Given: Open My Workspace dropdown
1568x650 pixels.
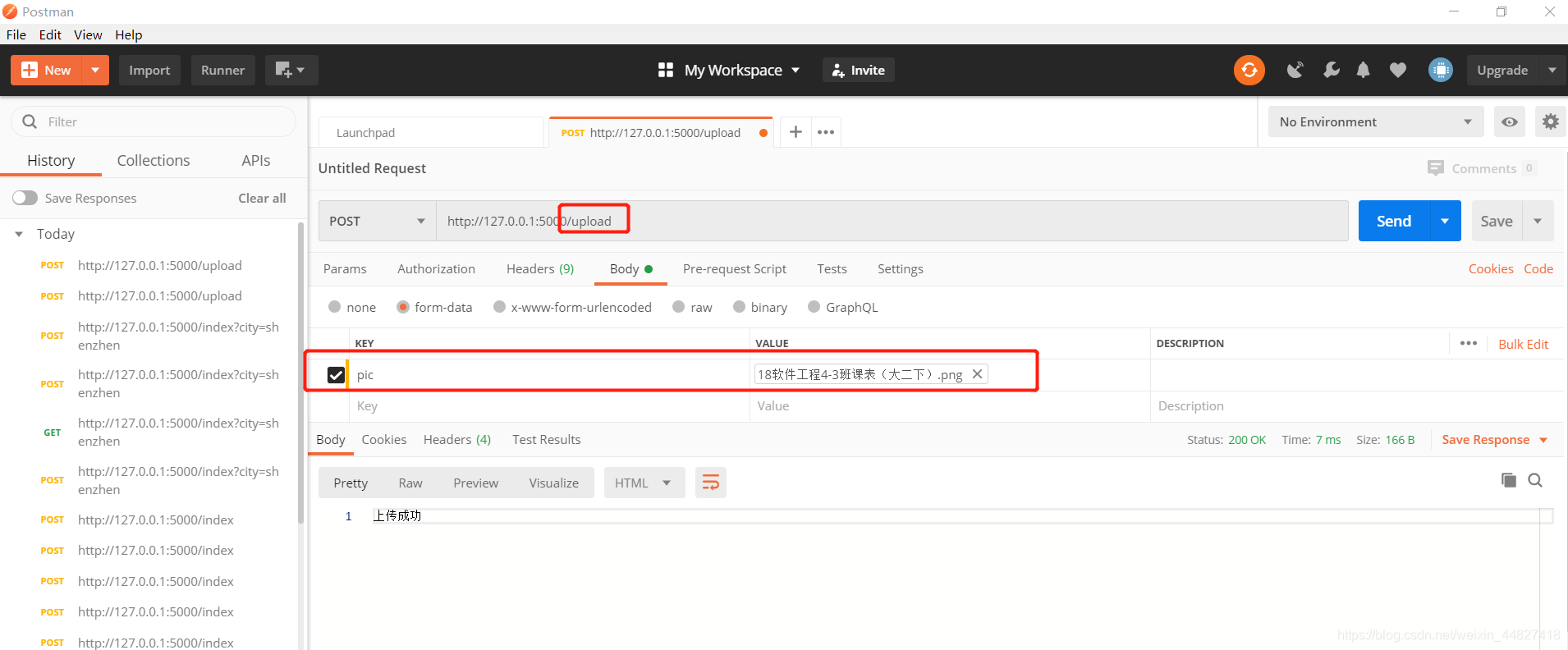Looking at the screenshot, I should click(795, 71).
